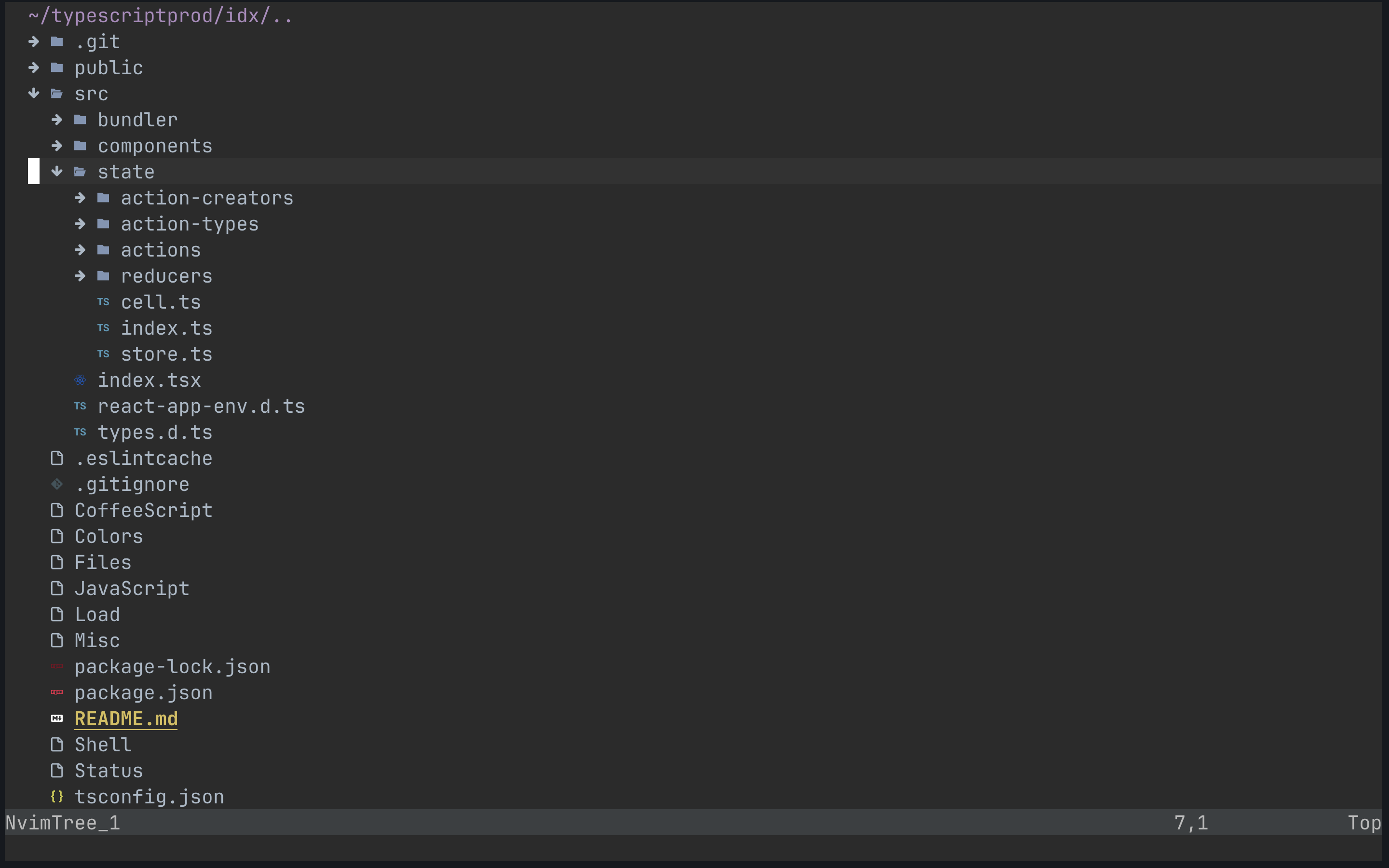Collapse the src folder arrow
Screen dimensions: 1389x868
[34, 94]
